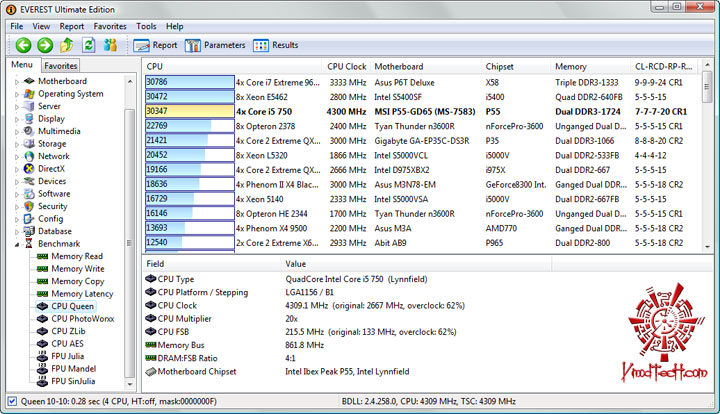Click the Software icon in the tree

click(29, 194)
